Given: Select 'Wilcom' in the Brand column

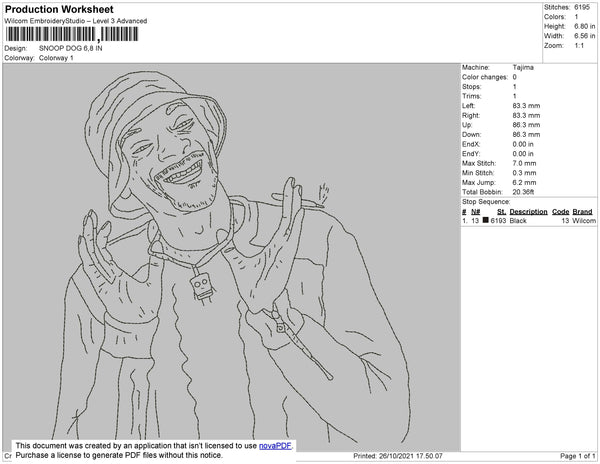Looking at the screenshot, I should click(x=584, y=221).
